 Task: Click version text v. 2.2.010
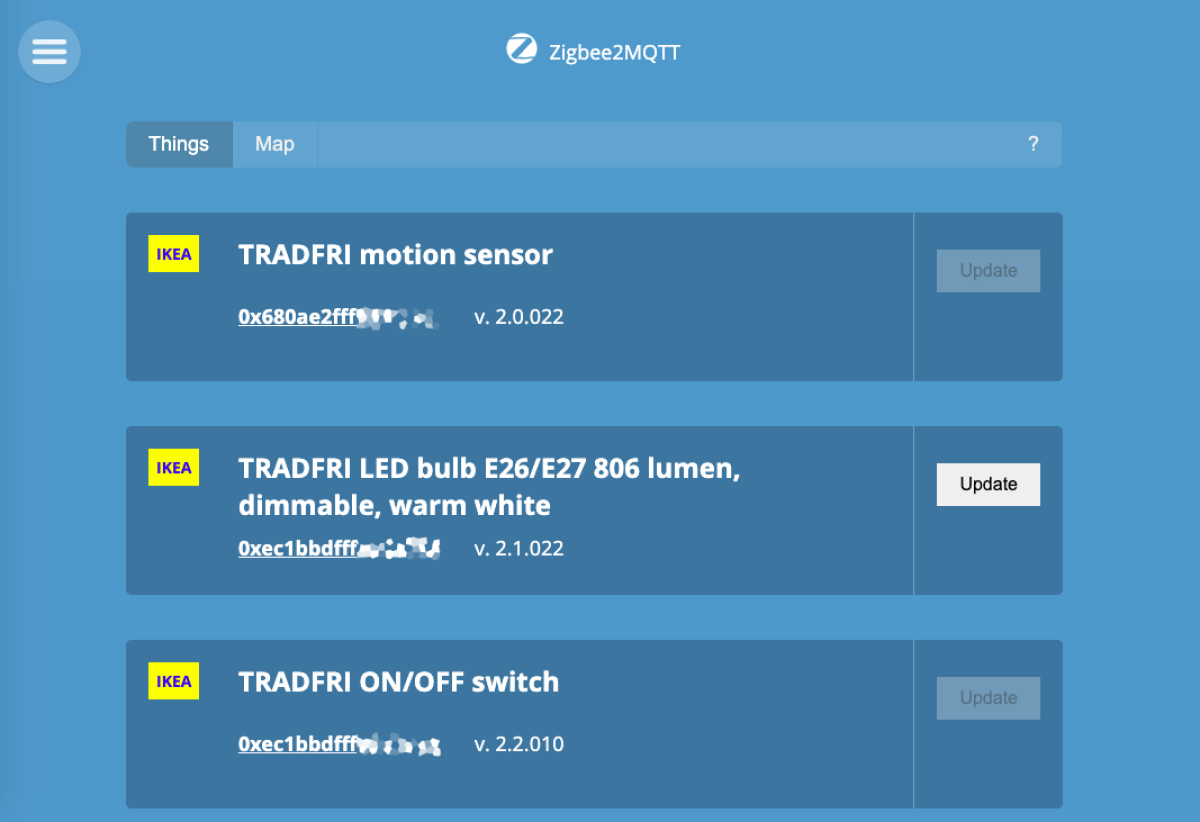519,745
